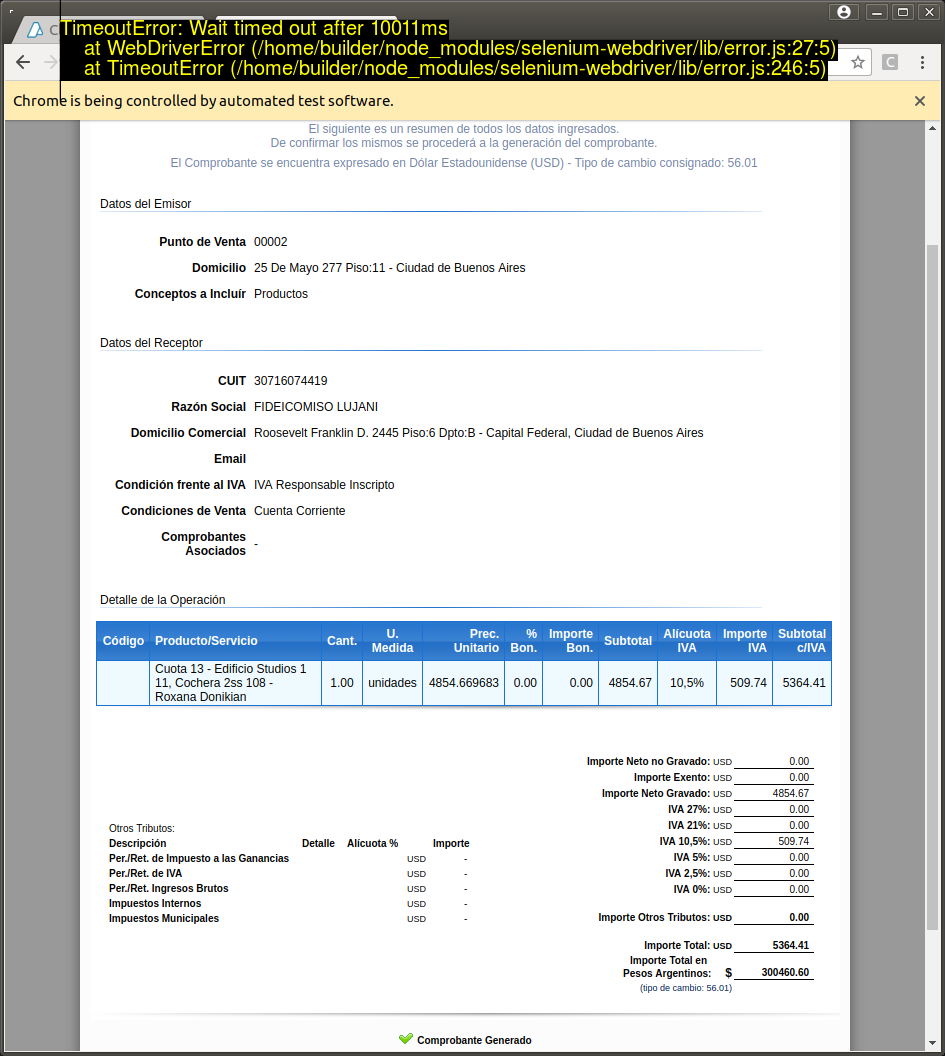
Task: Click the "Código" column header
Action: (123, 641)
